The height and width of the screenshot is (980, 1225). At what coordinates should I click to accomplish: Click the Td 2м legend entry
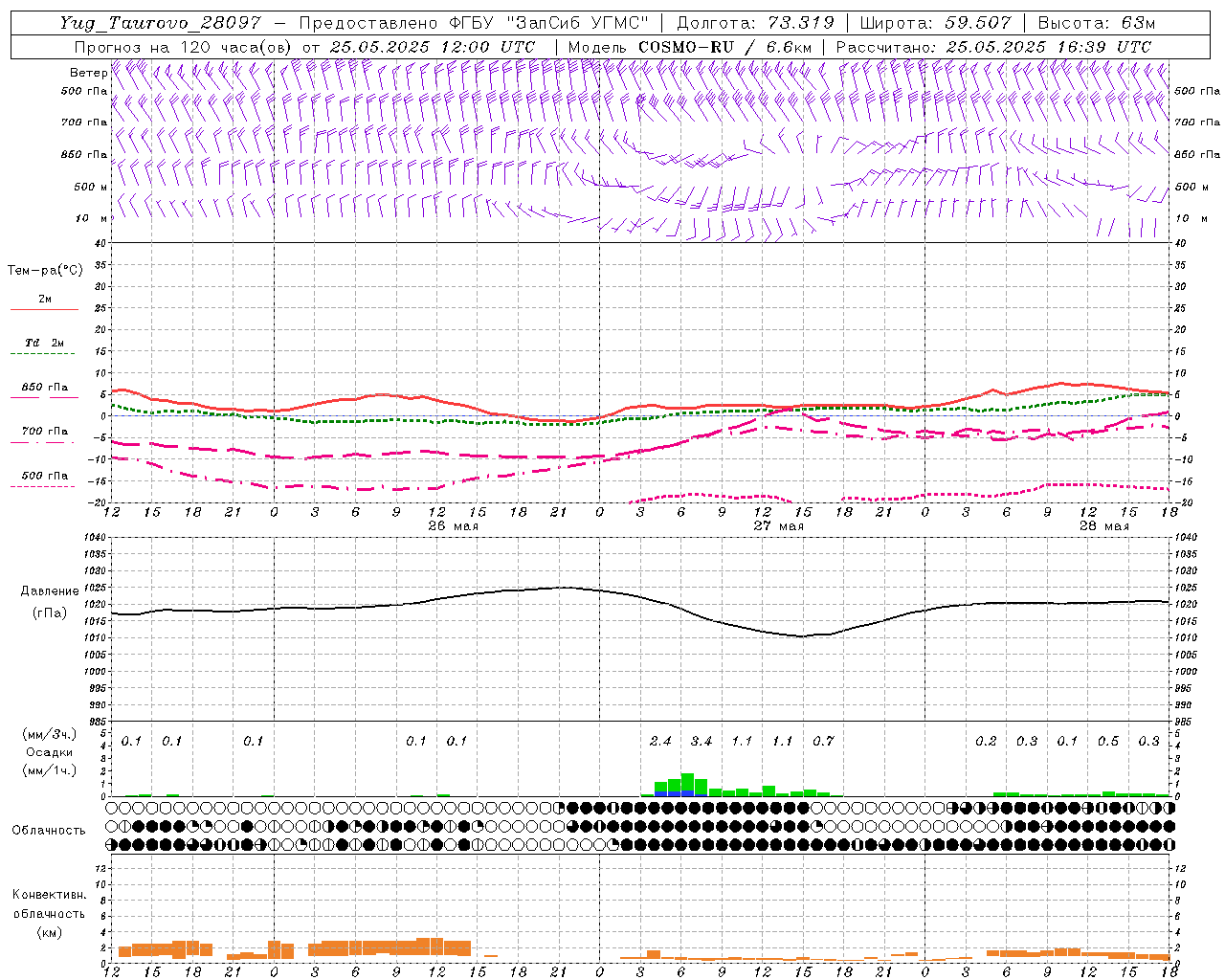click(x=45, y=343)
